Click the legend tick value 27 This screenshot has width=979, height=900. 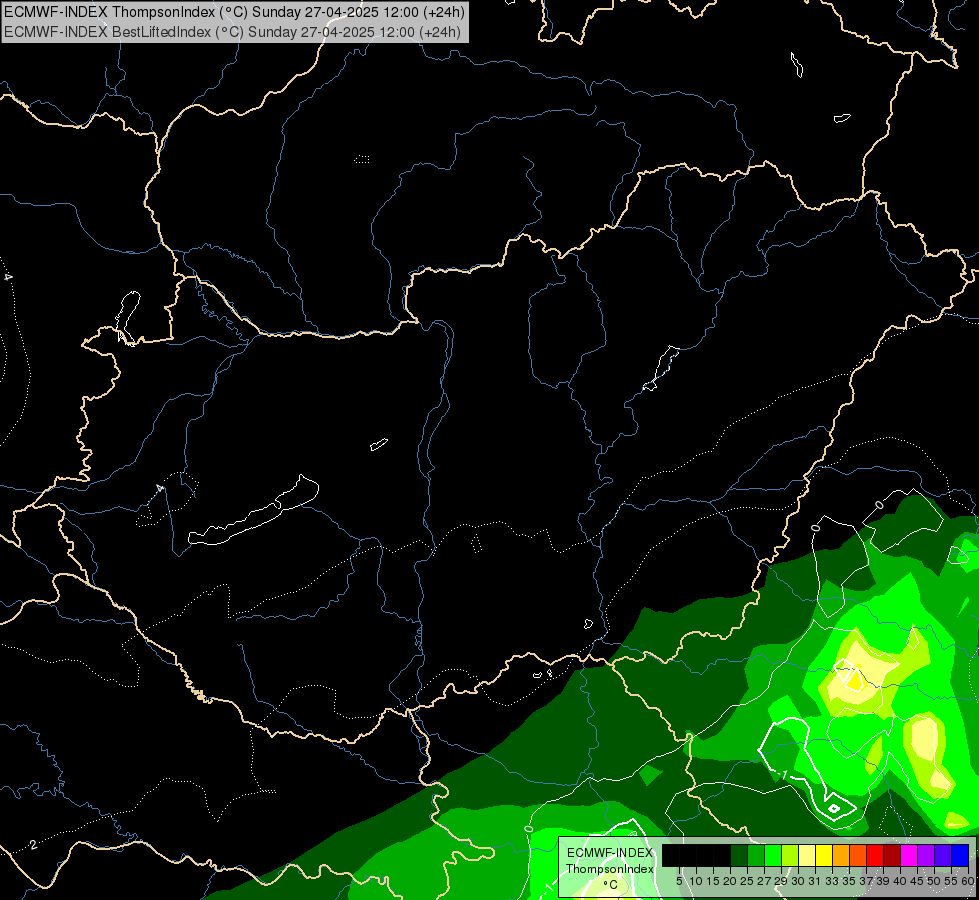tap(764, 881)
